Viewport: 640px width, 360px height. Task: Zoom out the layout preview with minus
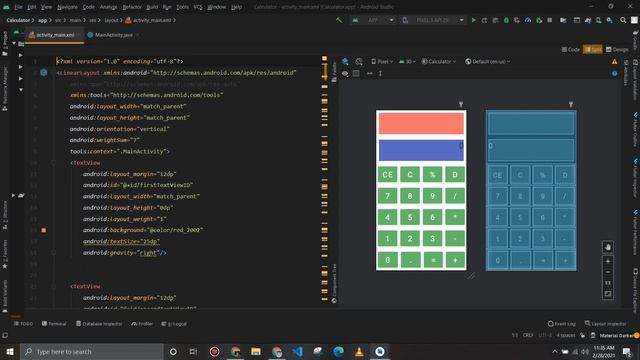pyautogui.click(x=608, y=272)
